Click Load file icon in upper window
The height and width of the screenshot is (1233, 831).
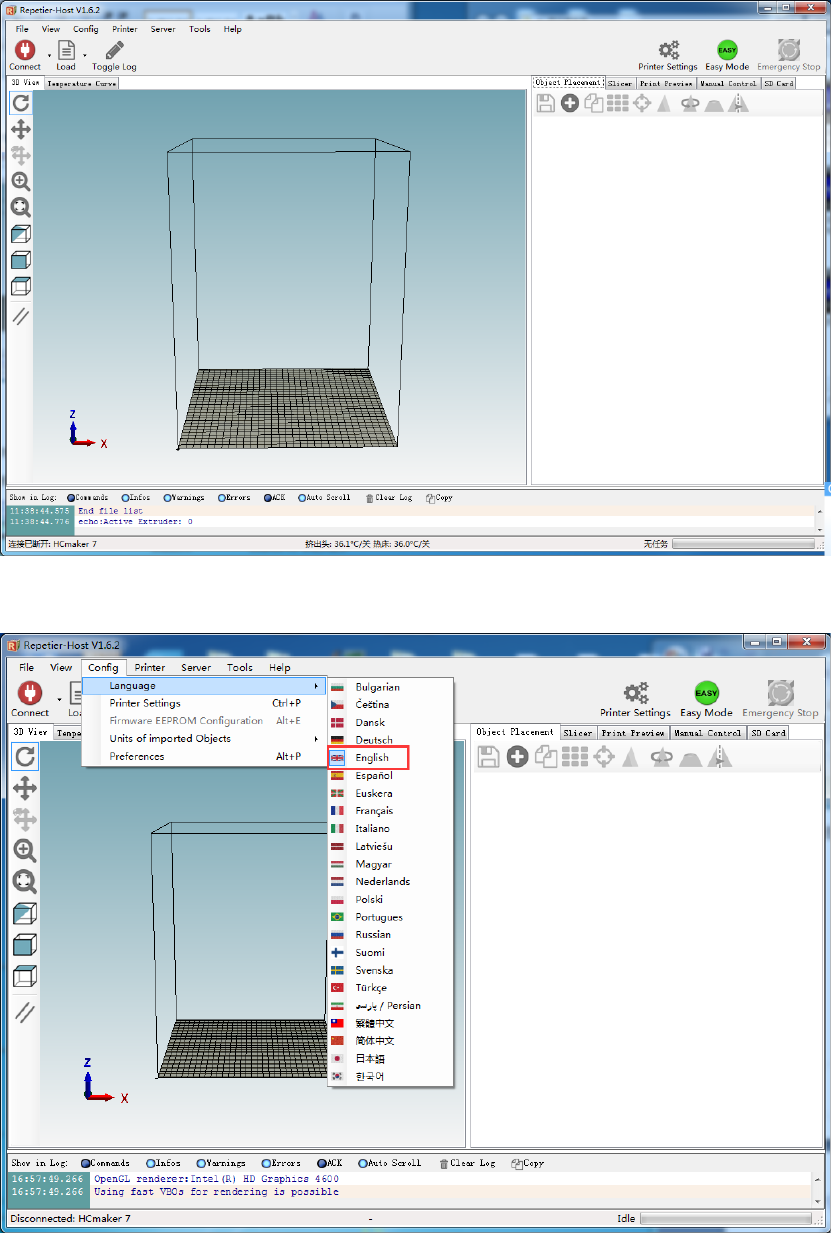pos(66,50)
